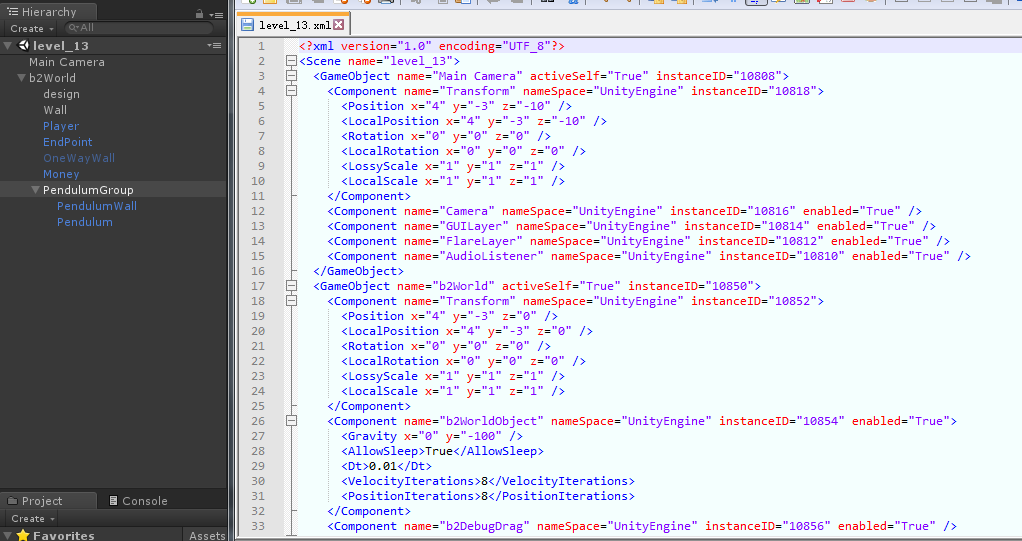The width and height of the screenshot is (1022, 541).
Task: Fold the Main Camera GameObject at line 3
Action: (x=291, y=76)
